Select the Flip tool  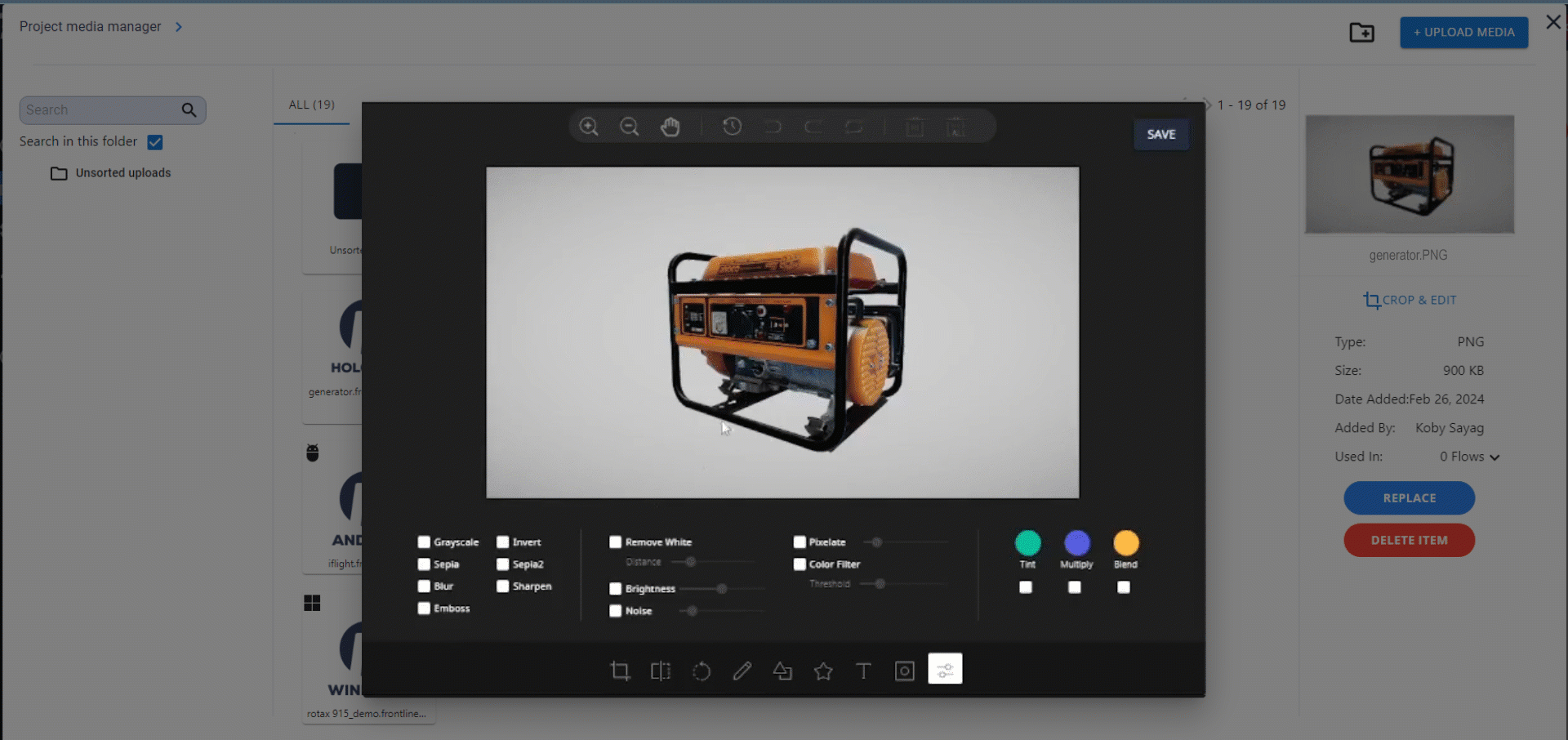coord(661,671)
